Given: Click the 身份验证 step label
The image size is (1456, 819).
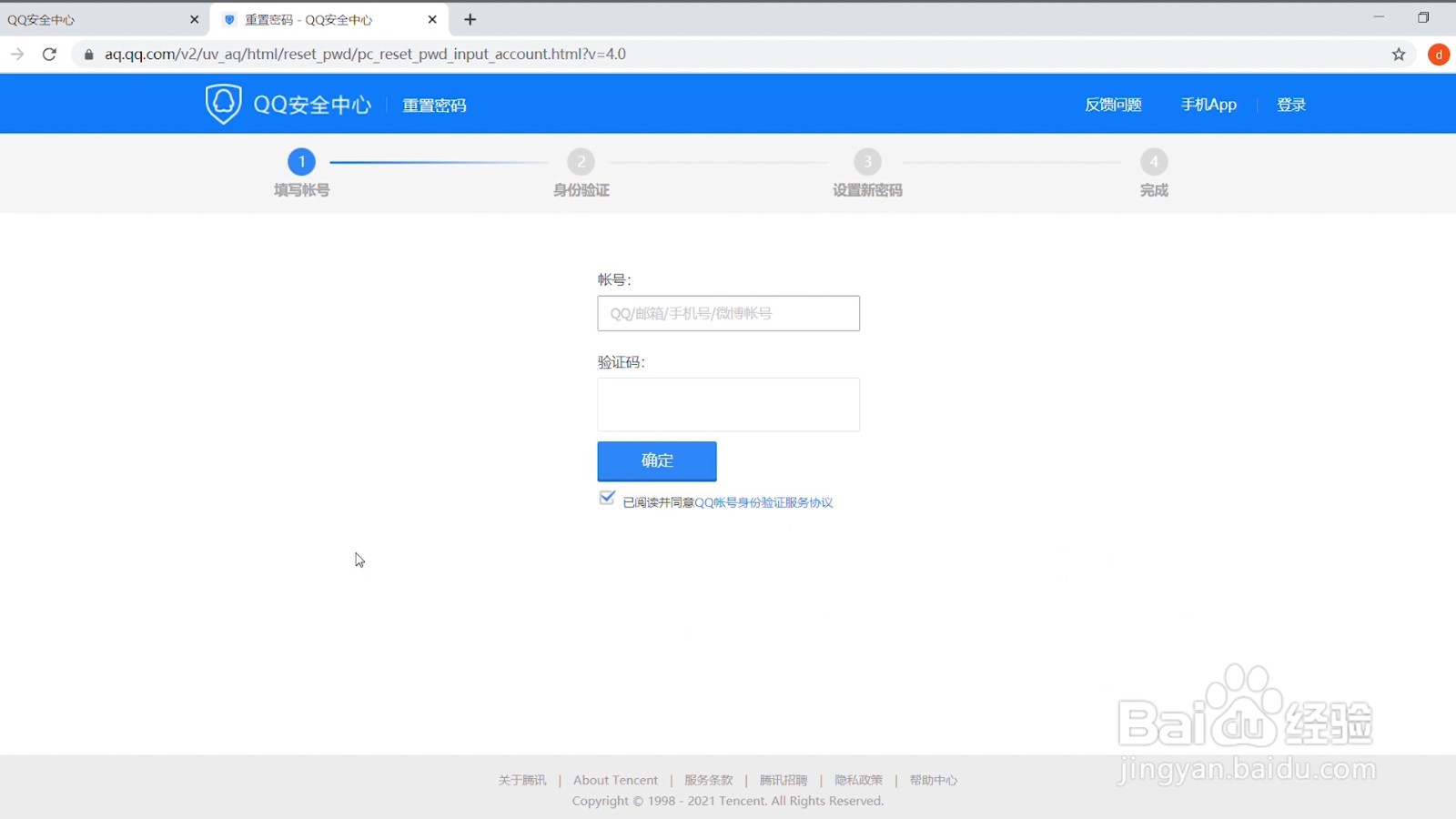Looking at the screenshot, I should tap(581, 190).
